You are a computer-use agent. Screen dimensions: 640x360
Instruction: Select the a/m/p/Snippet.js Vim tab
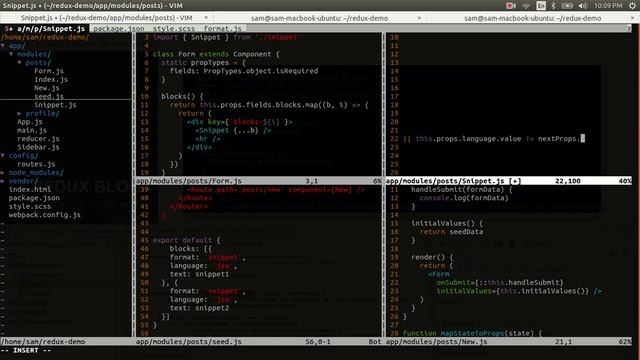45,29
